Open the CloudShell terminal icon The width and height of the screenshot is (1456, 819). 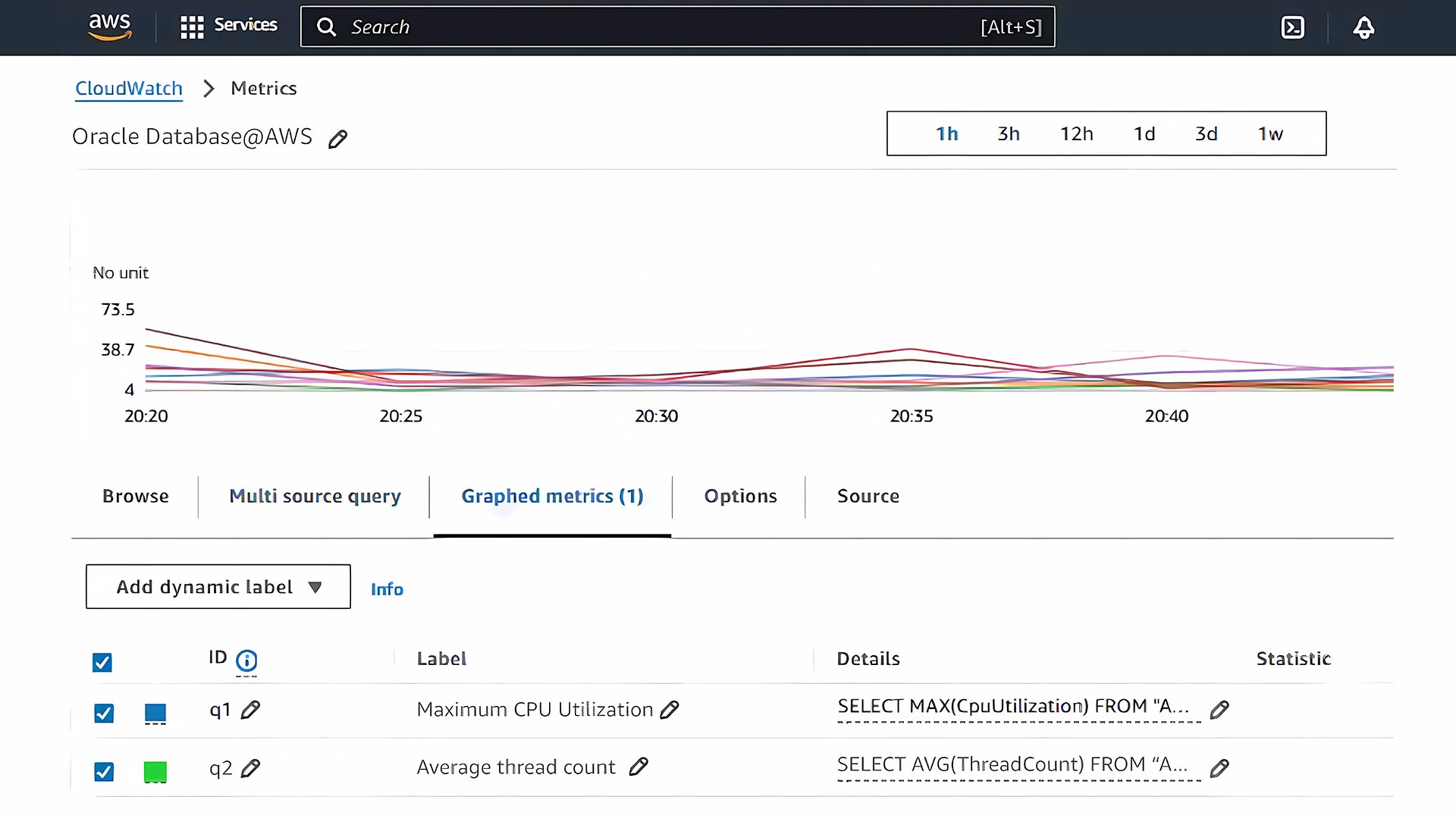click(1293, 27)
